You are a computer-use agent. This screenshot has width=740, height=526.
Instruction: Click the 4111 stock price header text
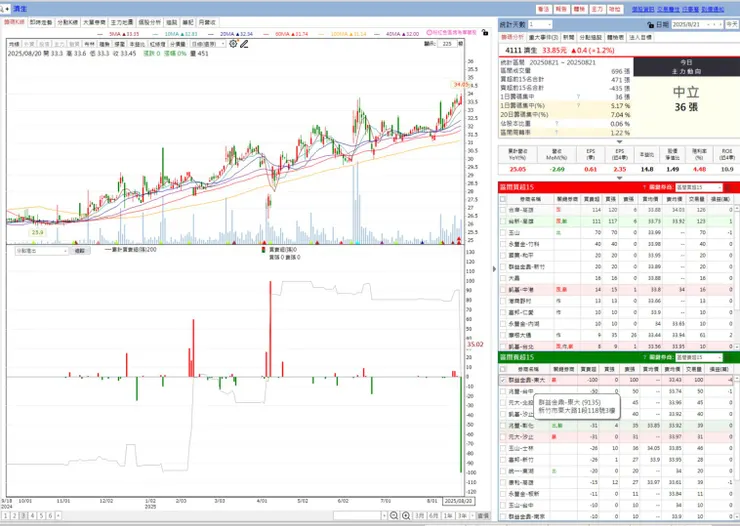(560, 50)
